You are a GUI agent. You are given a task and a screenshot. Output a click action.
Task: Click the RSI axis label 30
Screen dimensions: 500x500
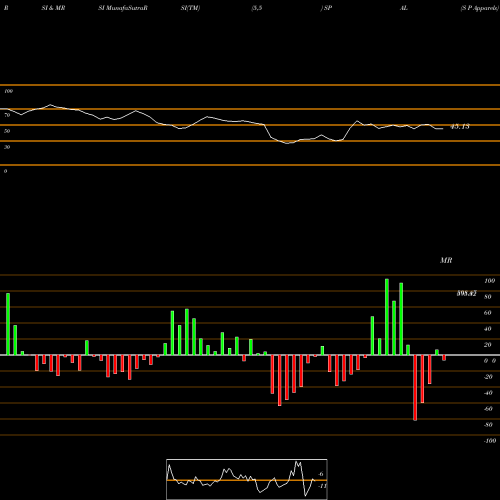(7, 147)
